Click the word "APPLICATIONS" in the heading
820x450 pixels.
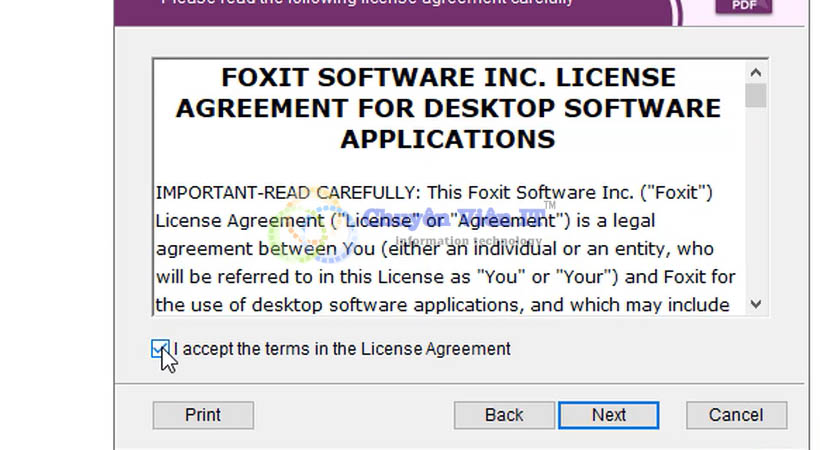pos(448,138)
